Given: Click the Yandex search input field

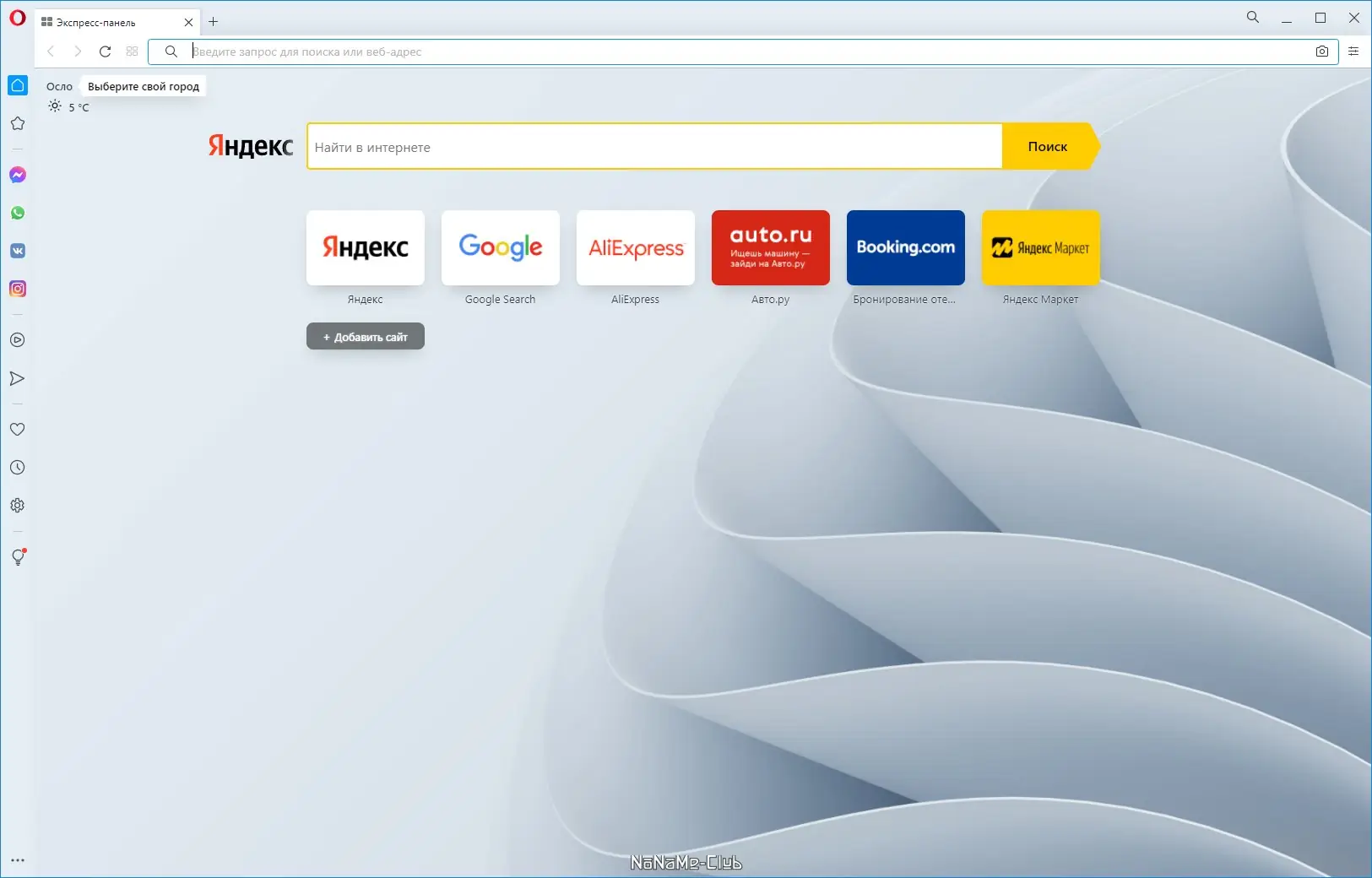Looking at the screenshot, I should 654,147.
